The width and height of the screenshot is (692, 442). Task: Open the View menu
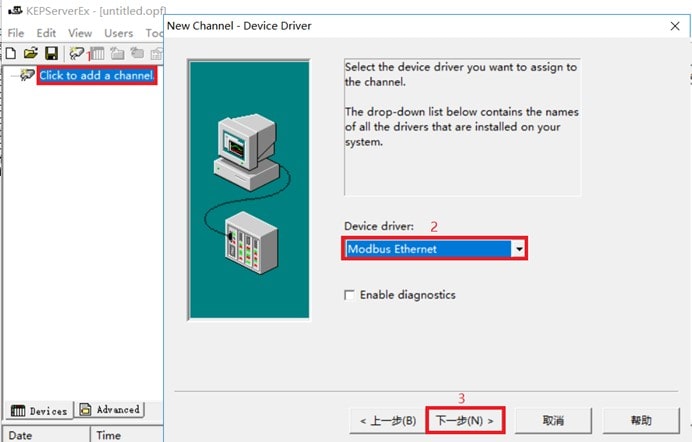click(x=80, y=33)
